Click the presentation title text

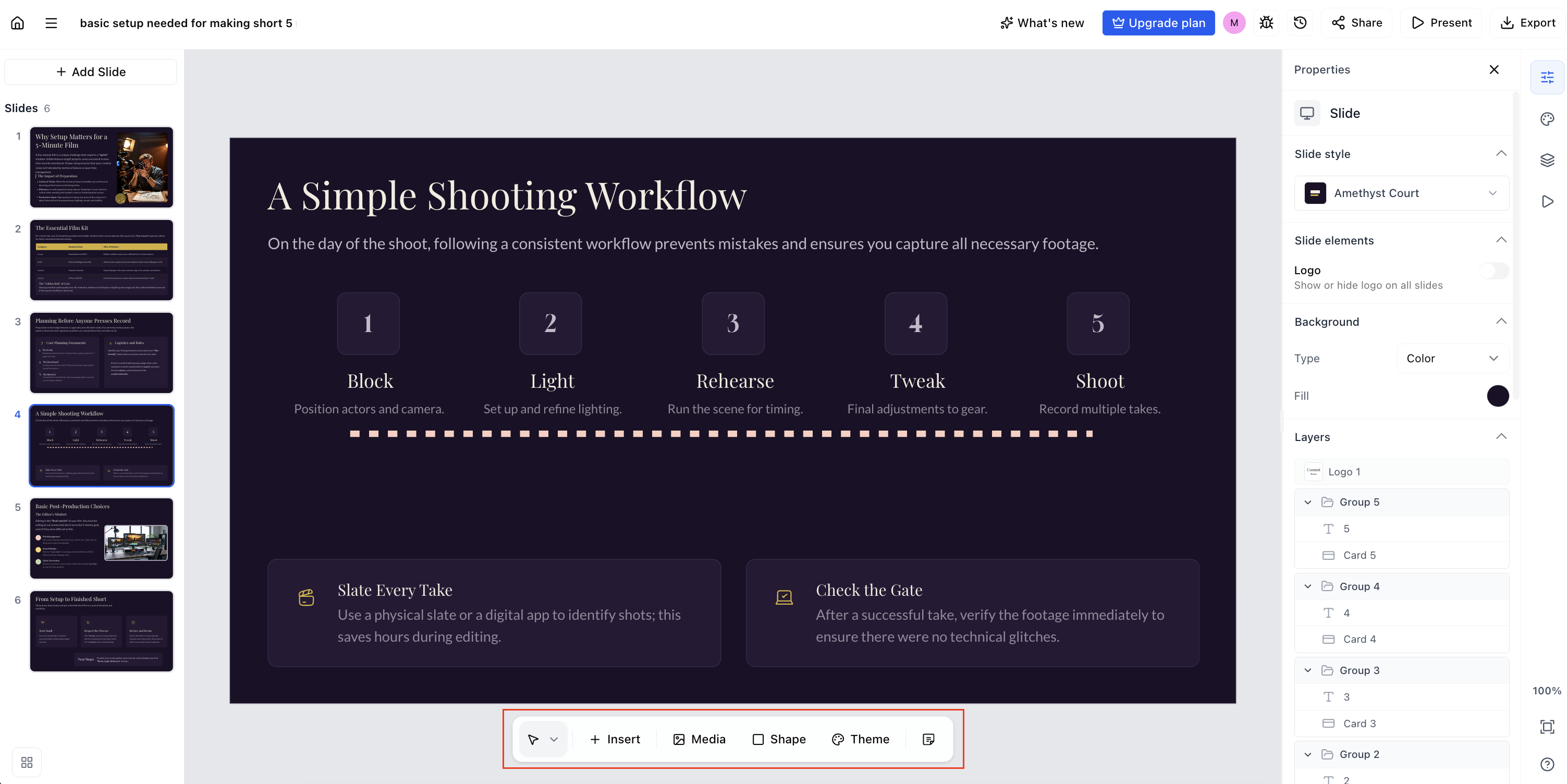[x=186, y=23]
